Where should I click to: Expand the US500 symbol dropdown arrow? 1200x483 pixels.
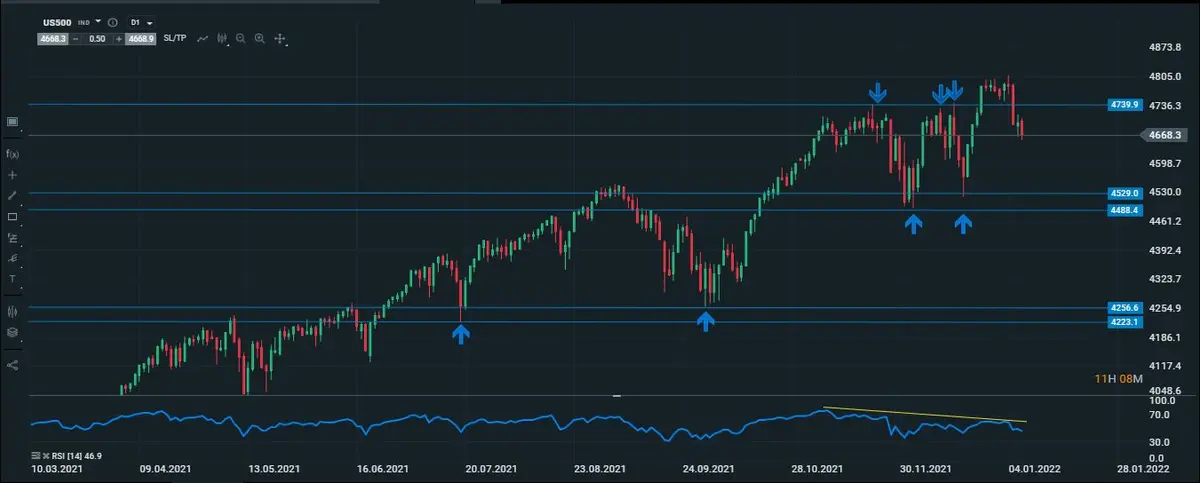[98, 21]
